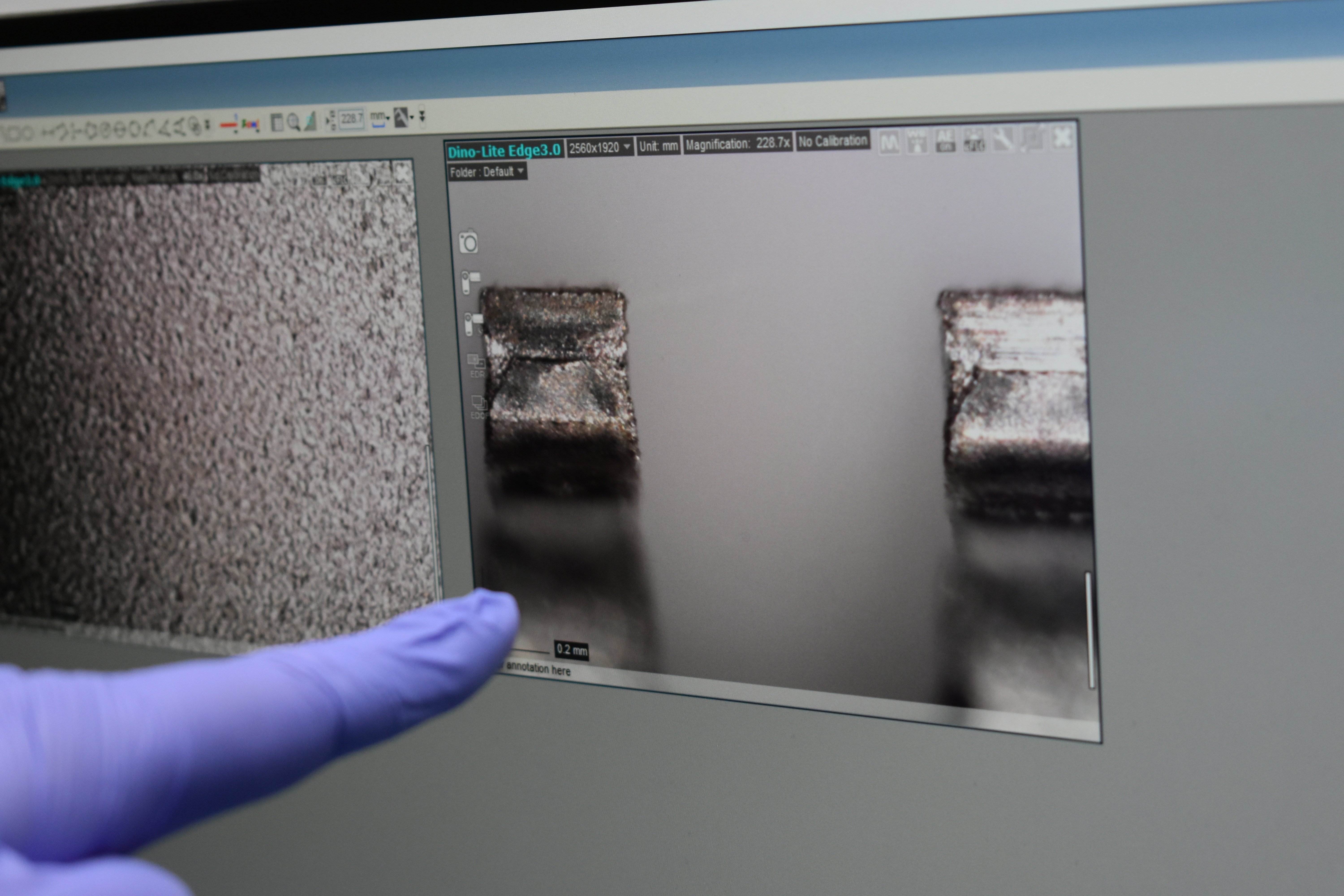Open the magnifier zoom tool in toolbar
Screen dimensions: 1344x896
tap(294, 121)
